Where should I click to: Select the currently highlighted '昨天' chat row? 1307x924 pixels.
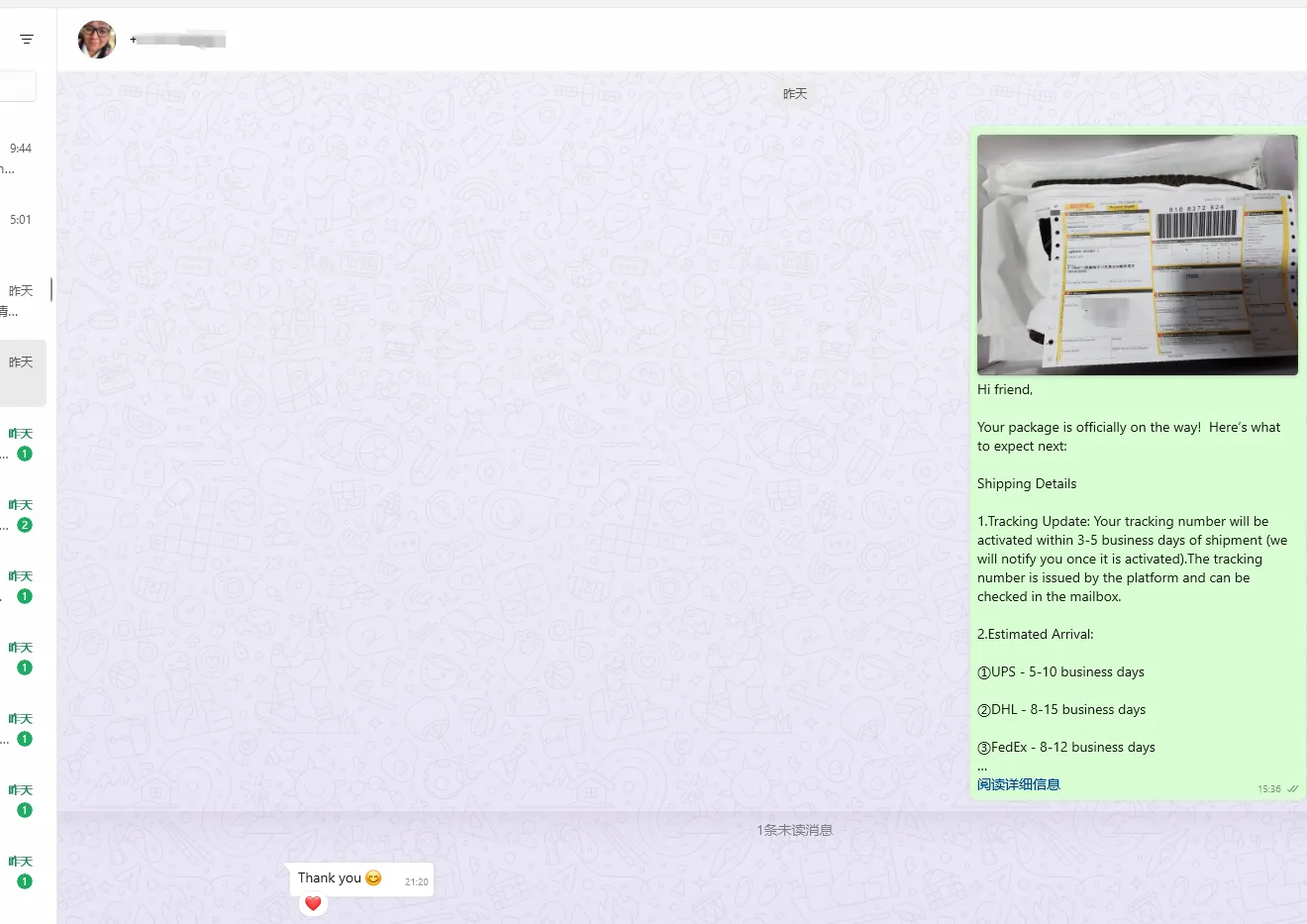pos(23,372)
